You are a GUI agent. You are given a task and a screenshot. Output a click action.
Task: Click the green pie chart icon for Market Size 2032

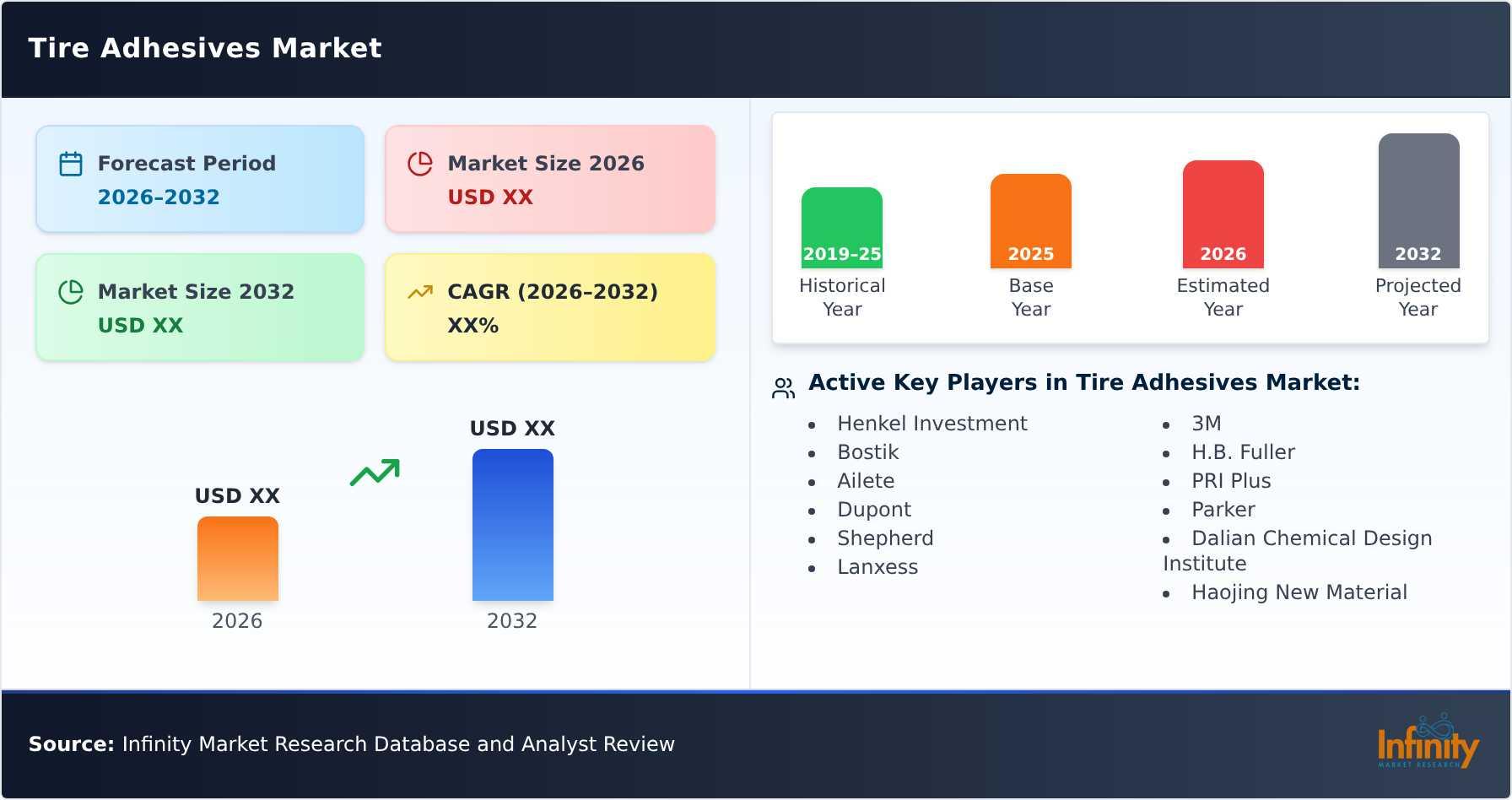point(71,292)
